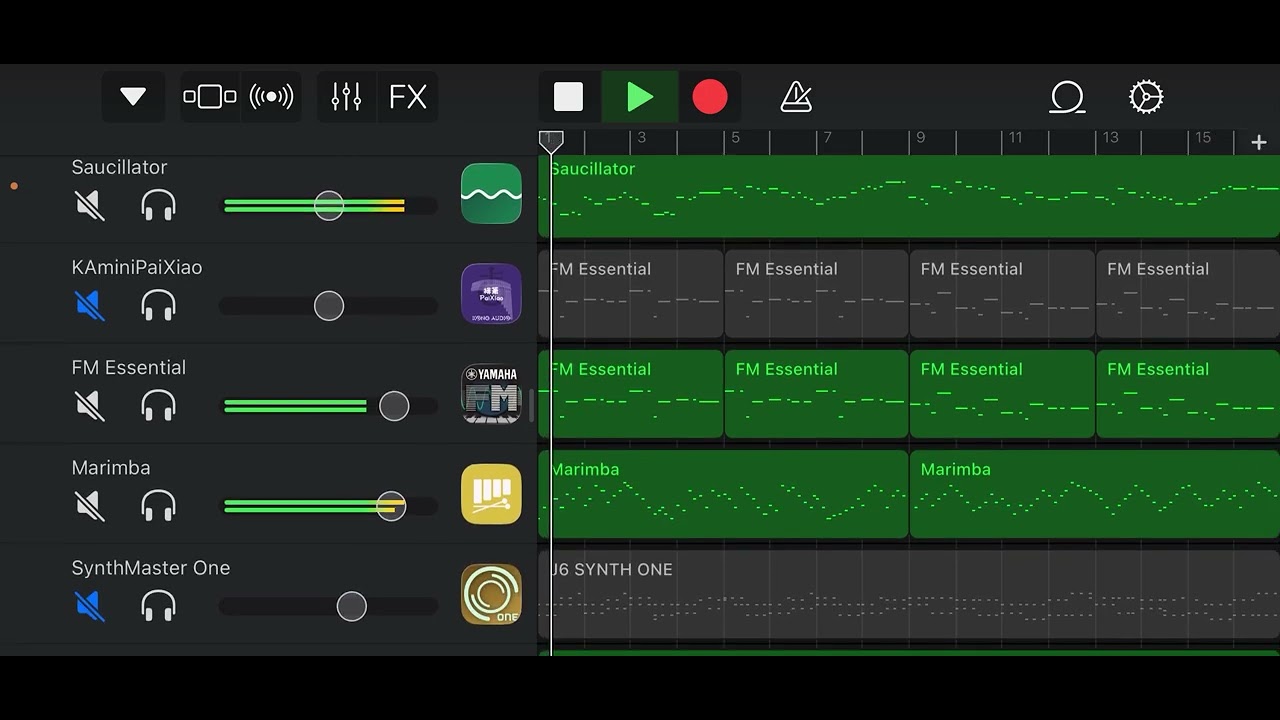The width and height of the screenshot is (1280, 720).
Task: Mute the FM Essential track
Action: coord(90,406)
